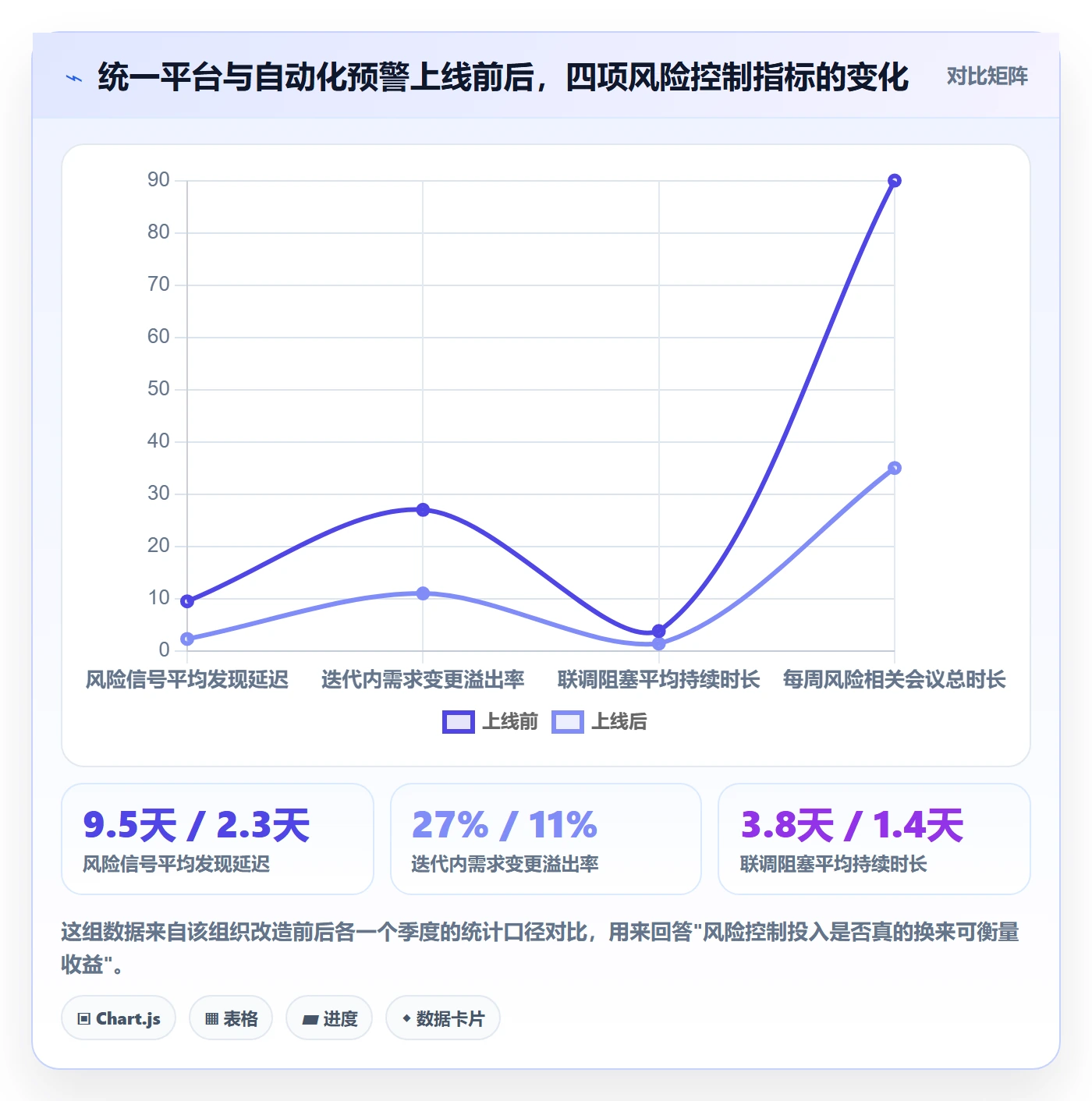Click the 进度 tag chip
Screen dimensions: 1092x1101
(329, 1018)
